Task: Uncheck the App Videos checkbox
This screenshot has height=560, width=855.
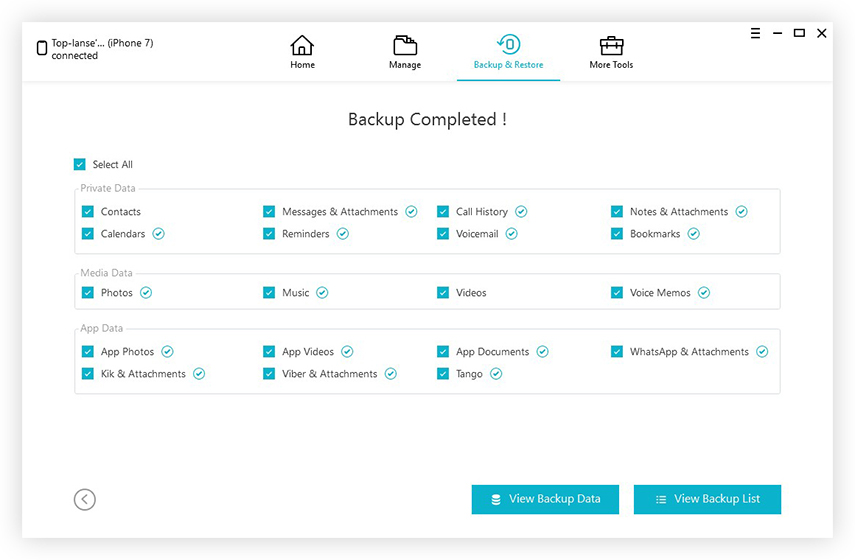Action: click(269, 352)
